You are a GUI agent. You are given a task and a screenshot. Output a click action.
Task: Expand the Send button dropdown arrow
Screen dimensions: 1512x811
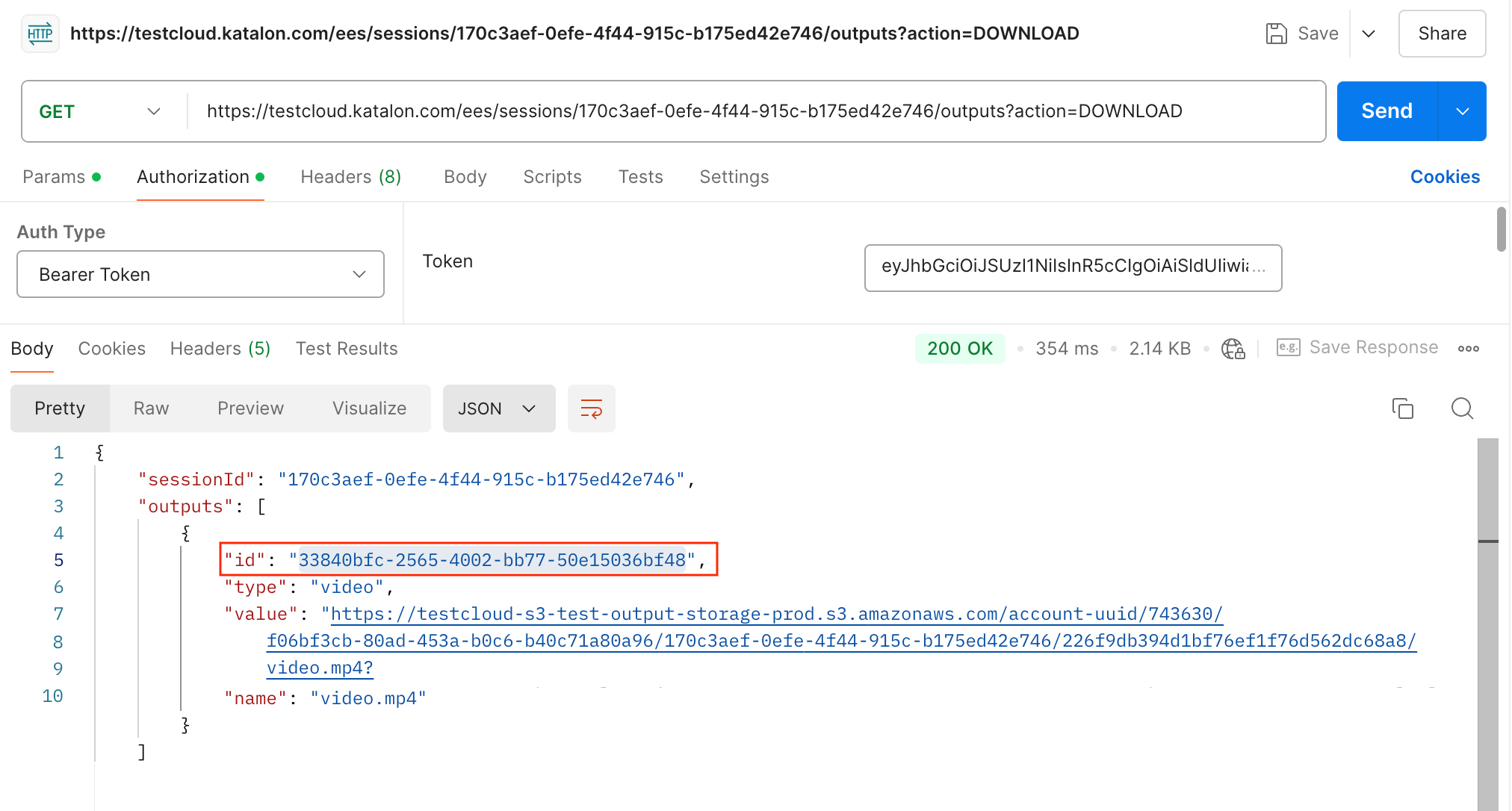click(x=1463, y=111)
